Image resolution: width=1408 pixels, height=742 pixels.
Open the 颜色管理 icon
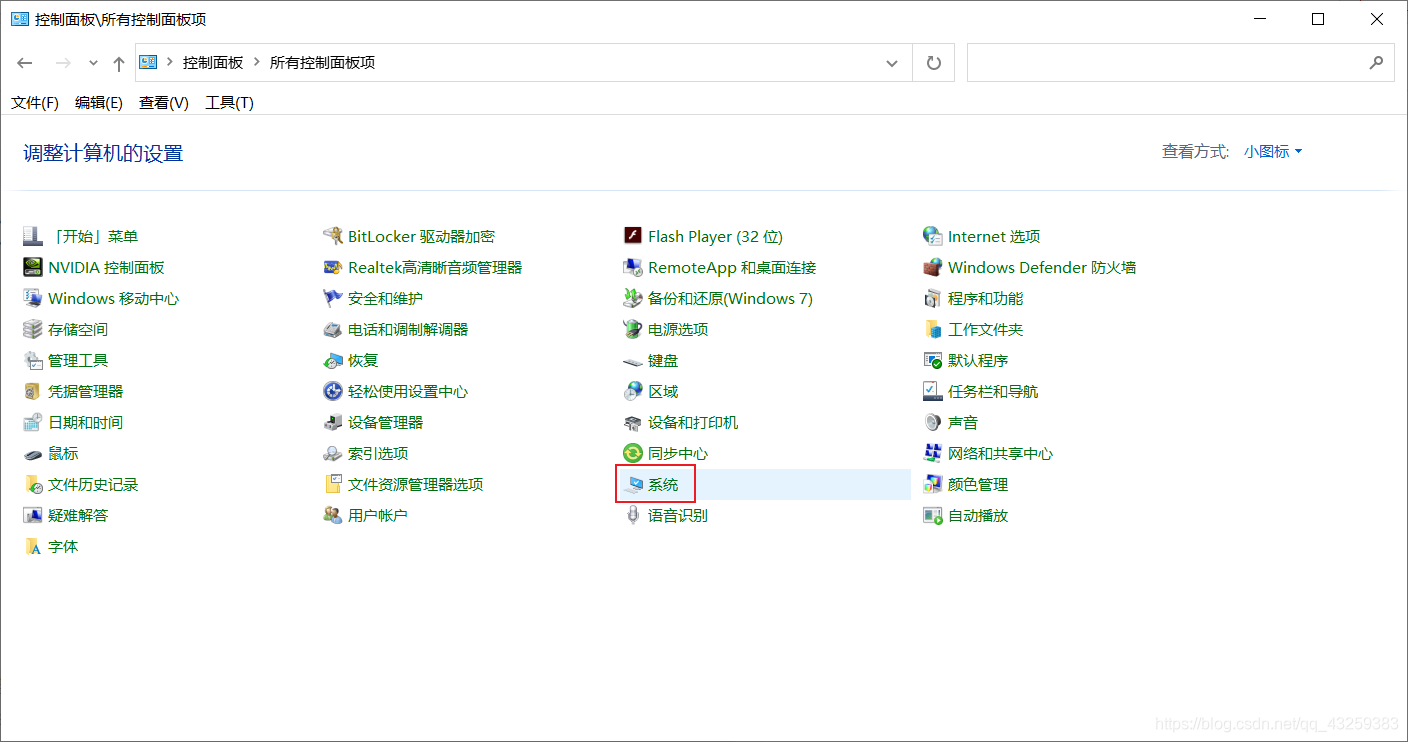[x=933, y=484]
